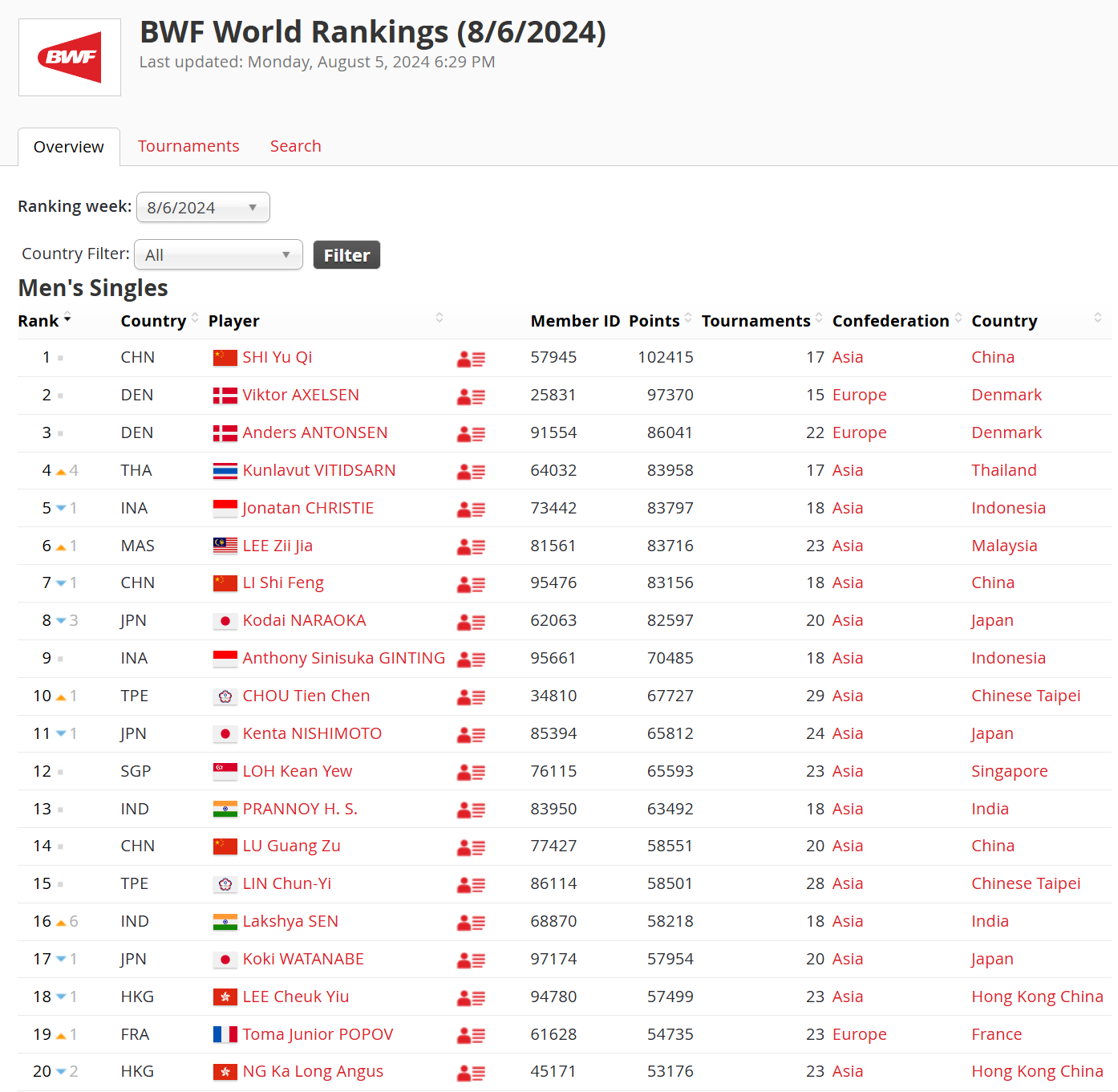The height and width of the screenshot is (1092, 1118).
Task: Open PRANNOY H. S. player link
Action: click(300, 809)
